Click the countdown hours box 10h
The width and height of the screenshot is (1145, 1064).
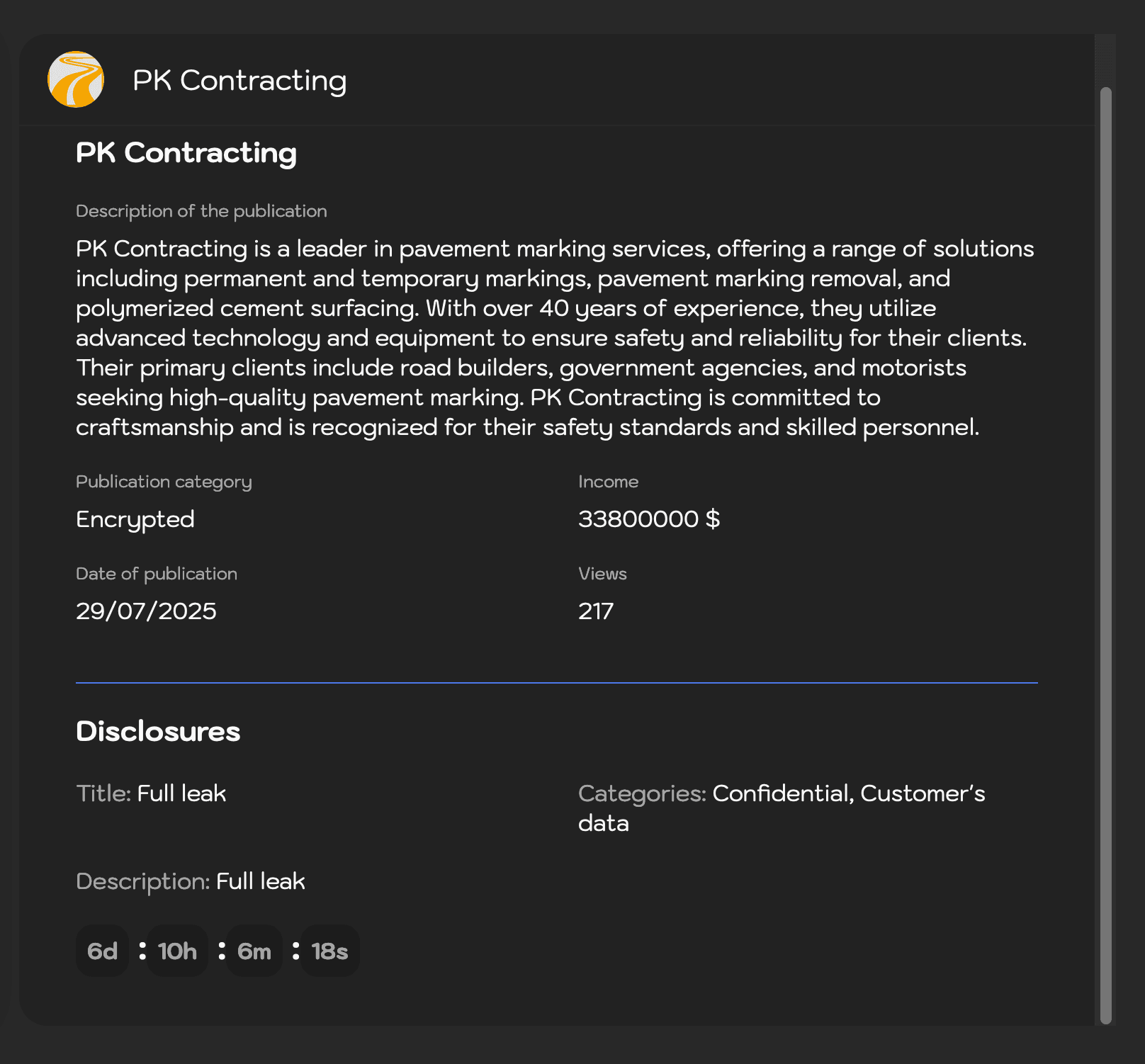click(177, 951)
